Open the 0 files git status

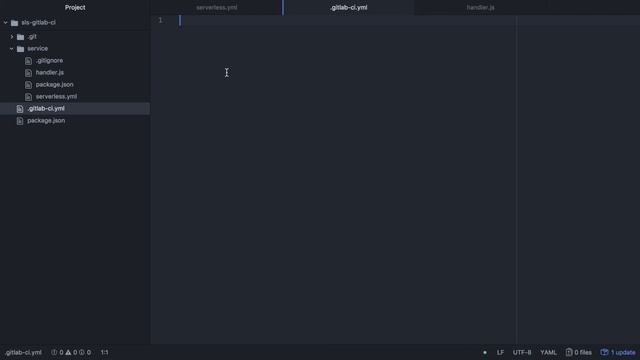pyautogui.click(x=583, y=352)
